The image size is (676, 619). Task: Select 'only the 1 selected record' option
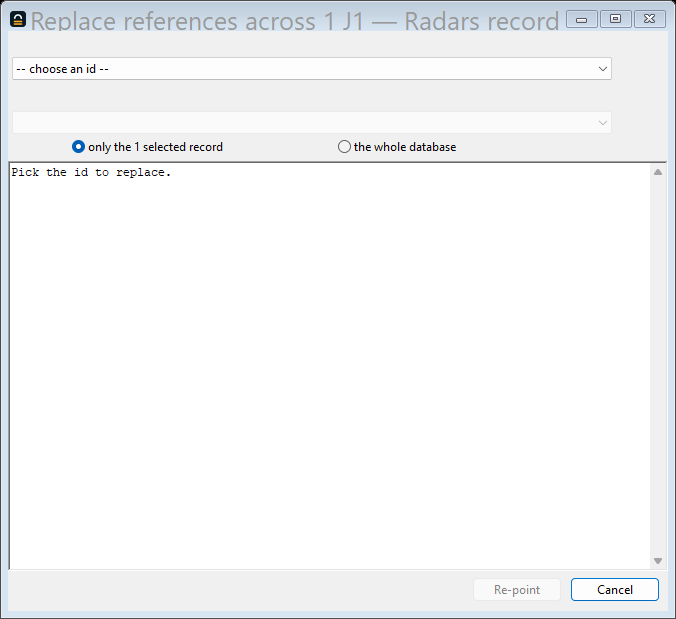pos(147,147)
